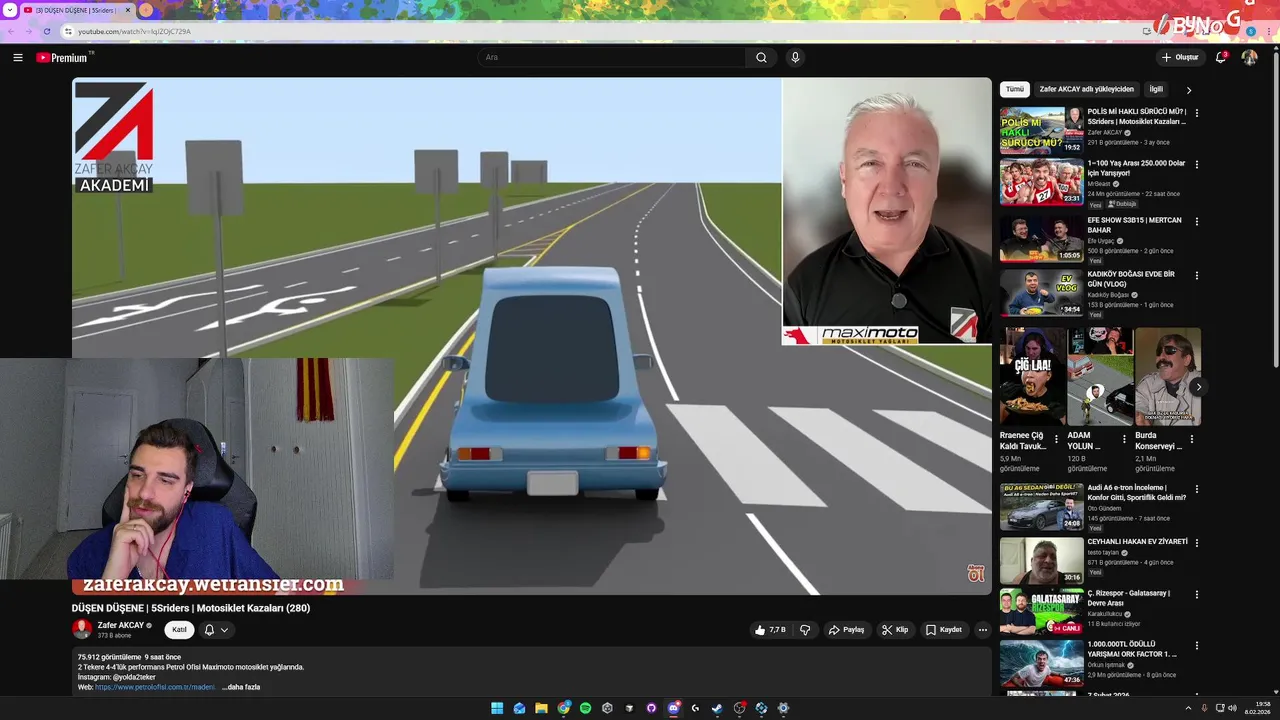Open new browser tab plus button
Screen dimensions: 1280x720
[147, 10]
